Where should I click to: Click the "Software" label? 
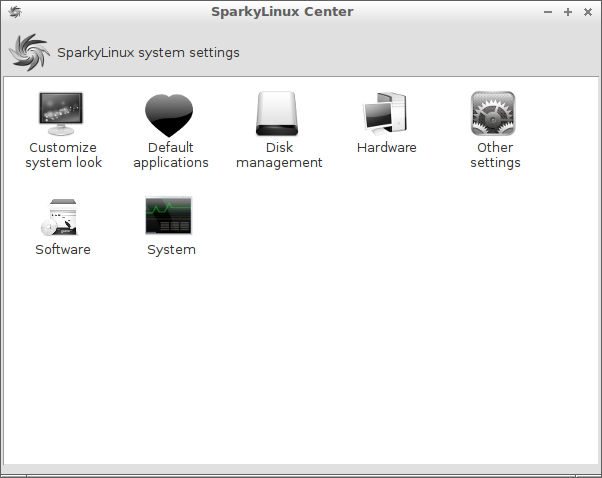(x=63, y=250)
